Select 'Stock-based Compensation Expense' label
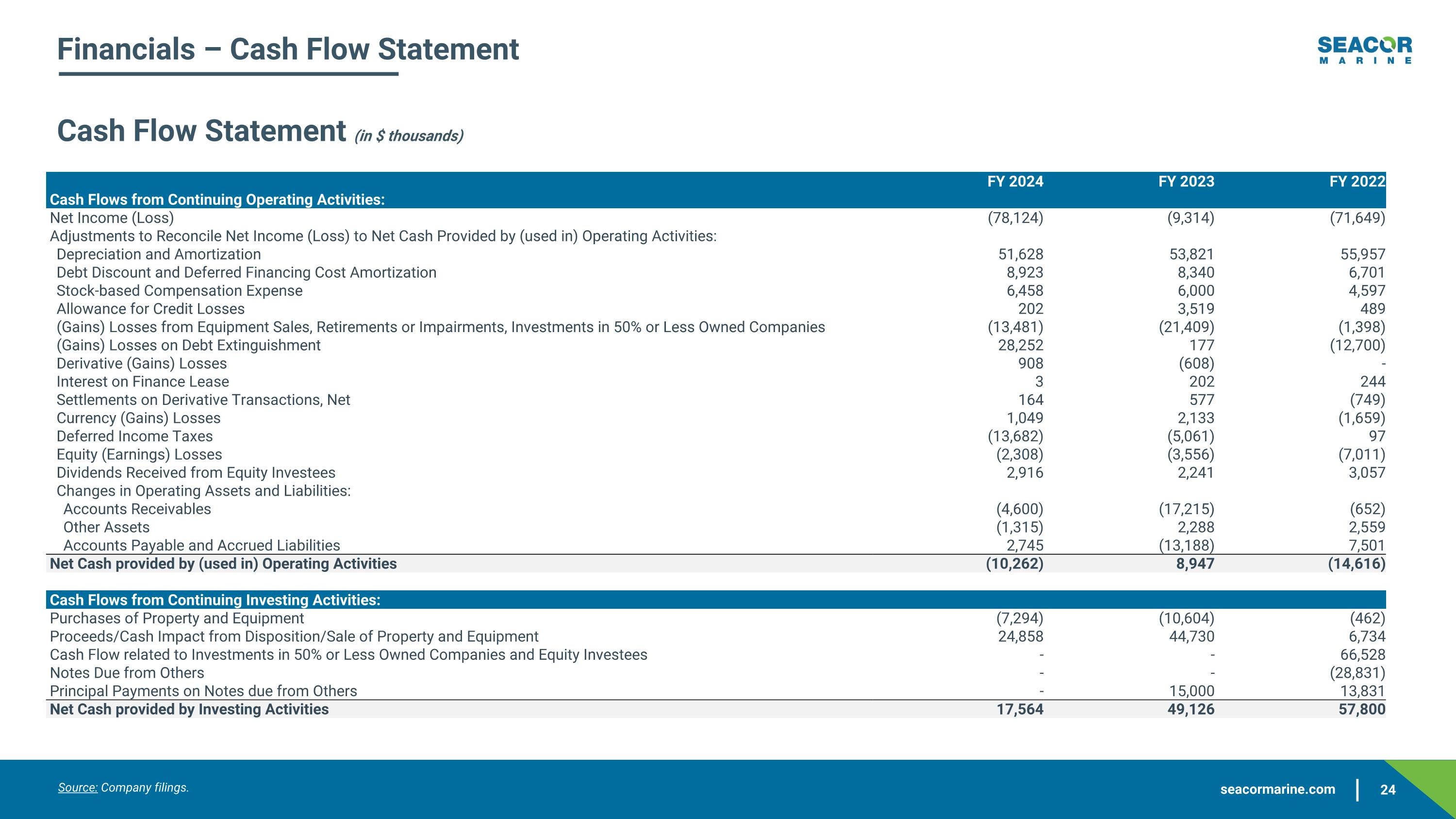This screenshot has width=1456, height=819. 180,290
